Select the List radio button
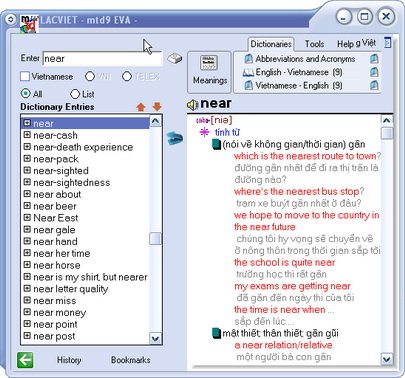Viewport: 405px width, 378px height. pyautogui.click(x=75, y=94)
